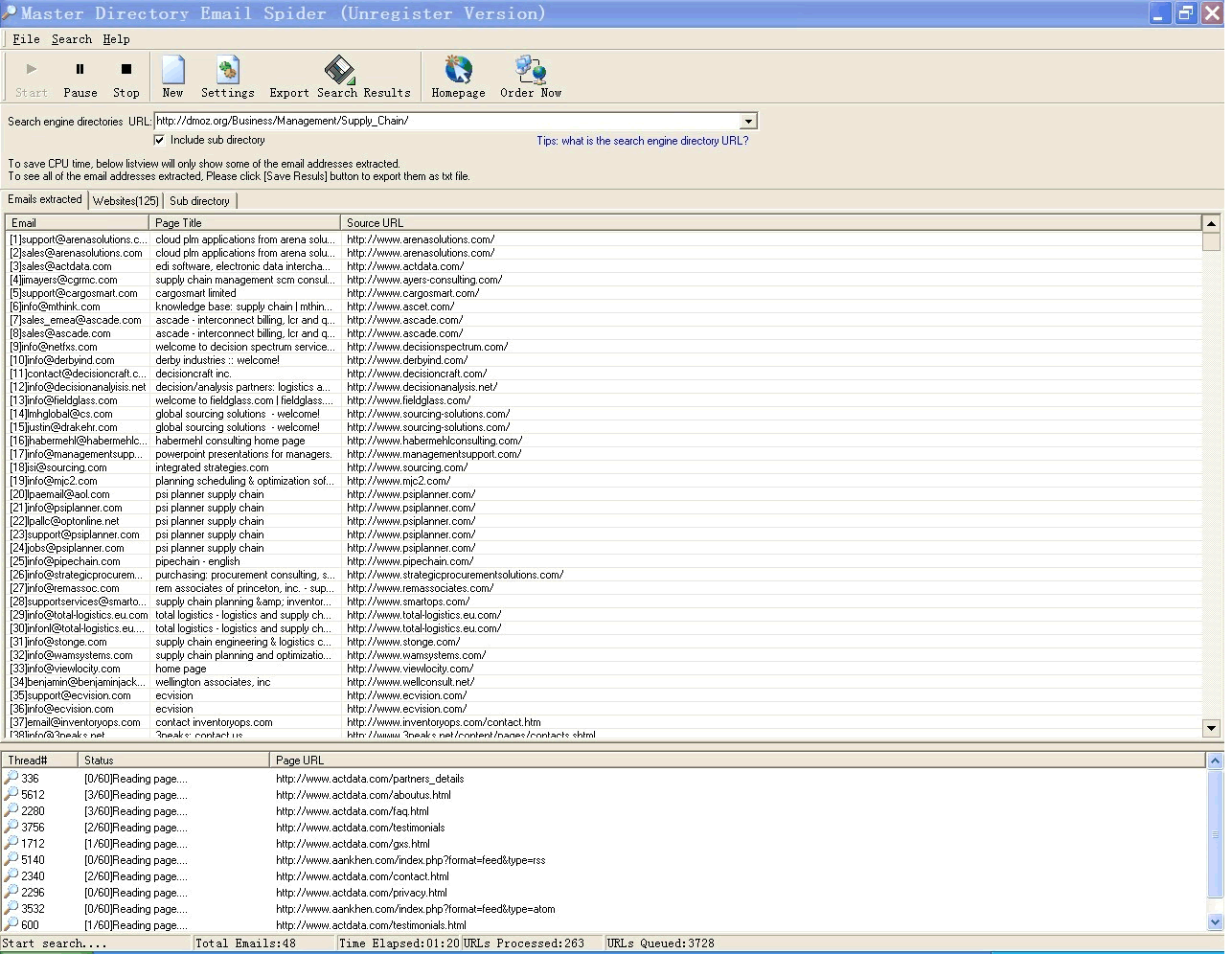Click Total Emails:48 in status bar

click(x=245, y=943)
